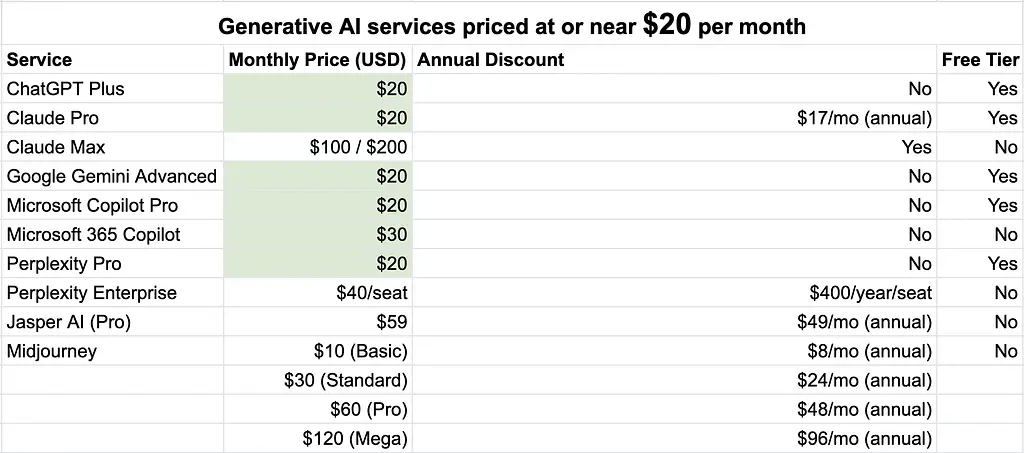
Task: Select the Free Tier header cell
Action: coord(979,60)
